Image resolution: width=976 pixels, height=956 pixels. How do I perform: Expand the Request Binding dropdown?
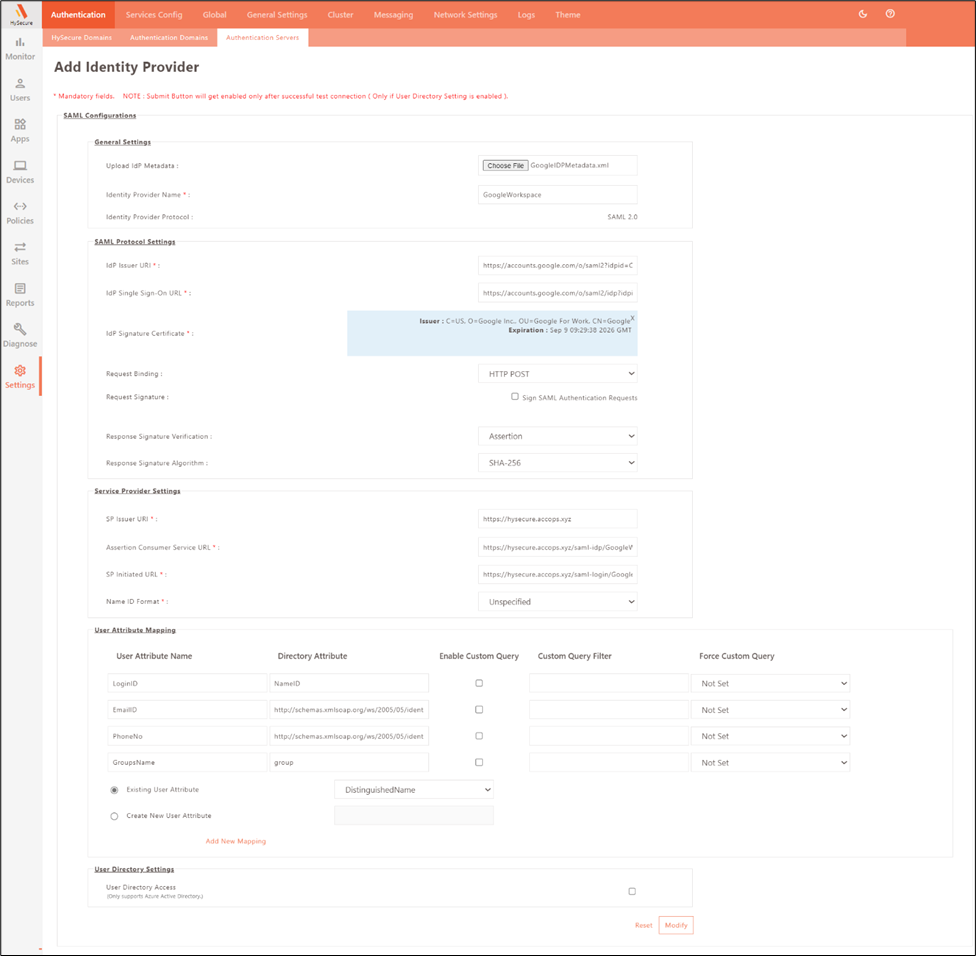click(557, 374)
